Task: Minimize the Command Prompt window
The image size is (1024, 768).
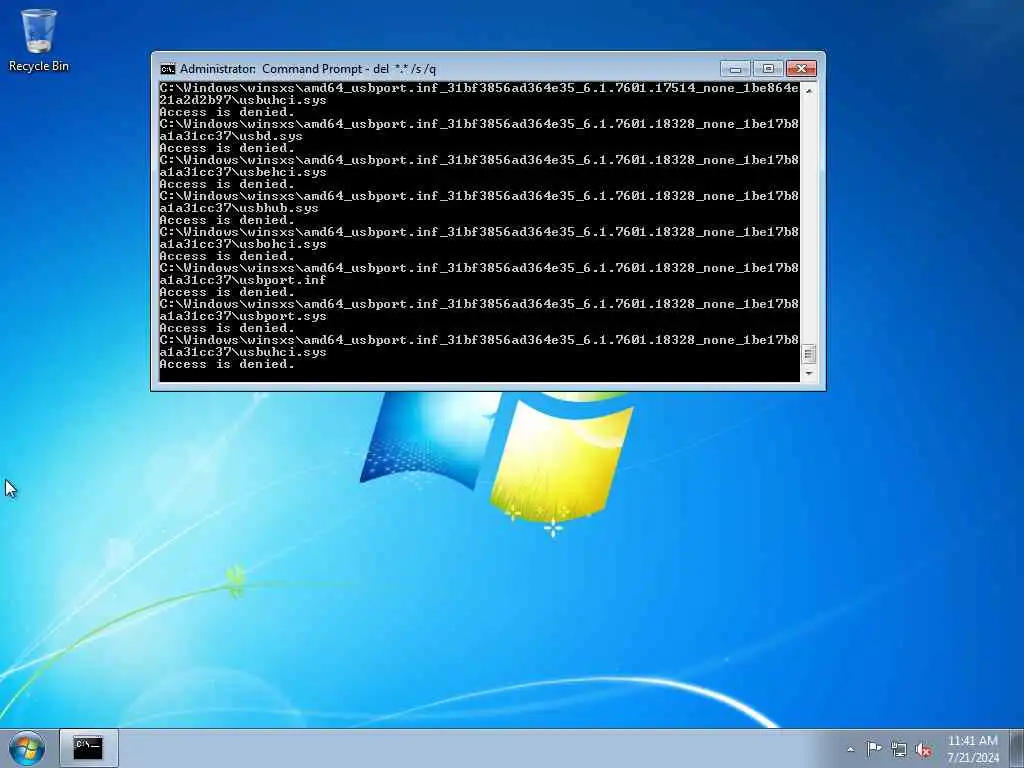Action: [735, 69]
